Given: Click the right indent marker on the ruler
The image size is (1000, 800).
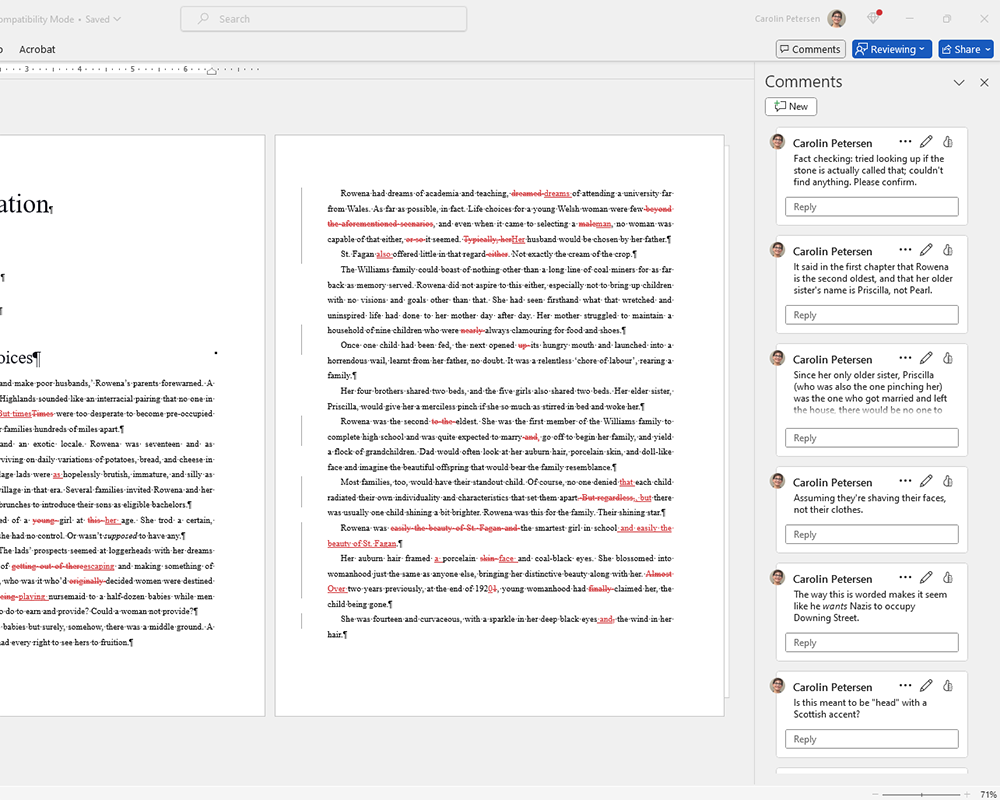Looking at the screenshot, I should coord(212,71).
